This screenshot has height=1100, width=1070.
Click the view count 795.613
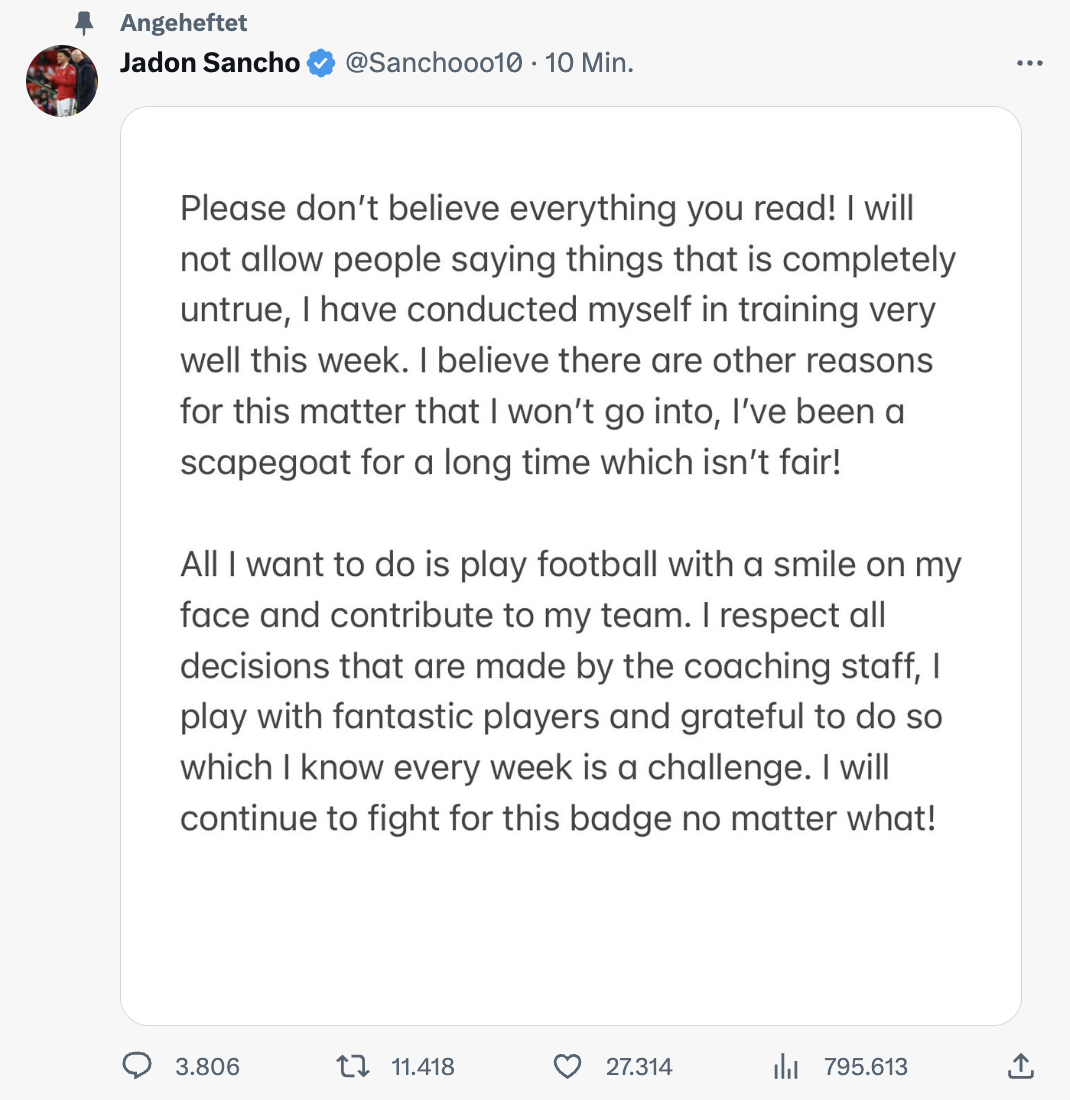(865, 1067)
